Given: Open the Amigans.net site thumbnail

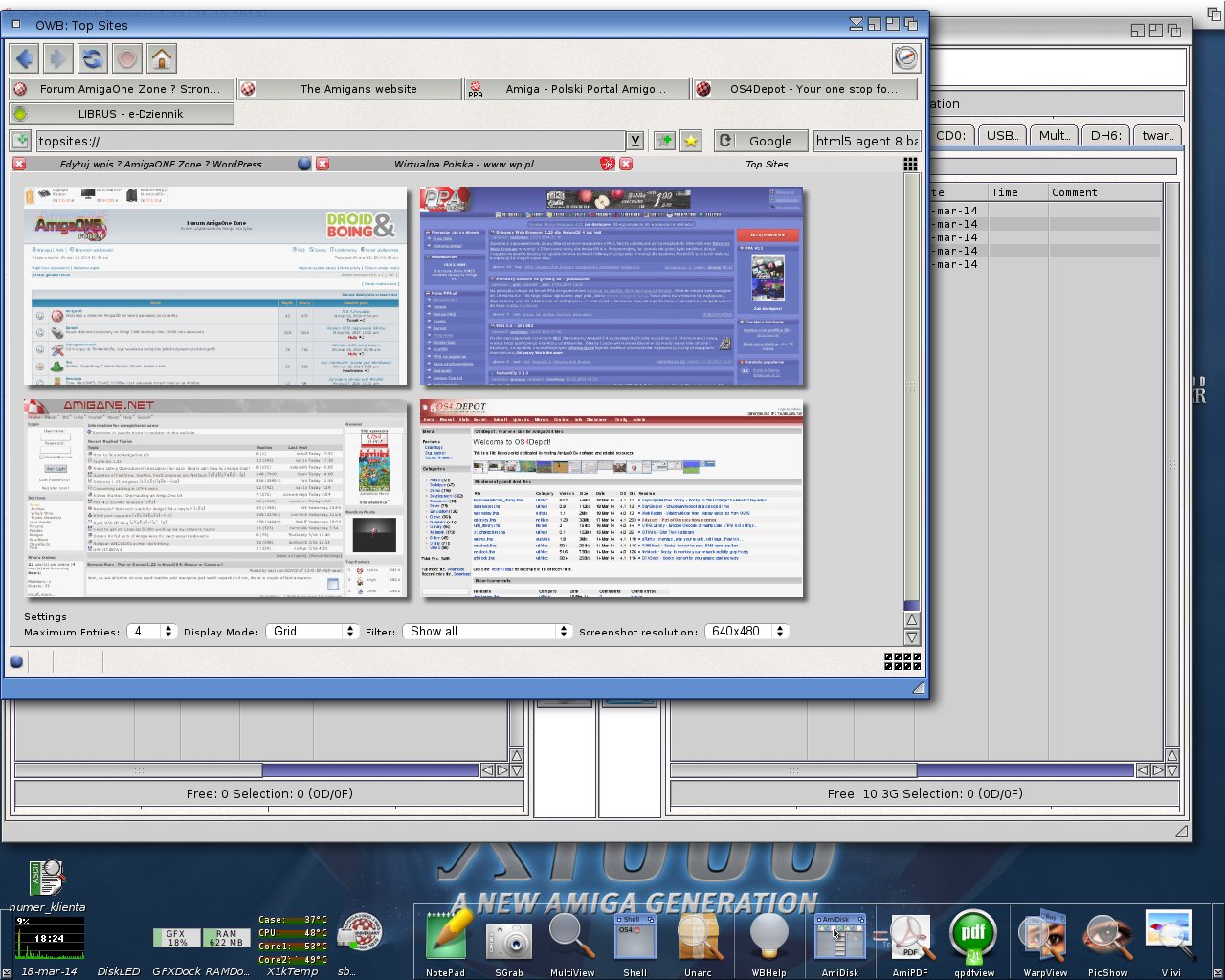Looking at the screenshot, I should [x=215, y=499].
